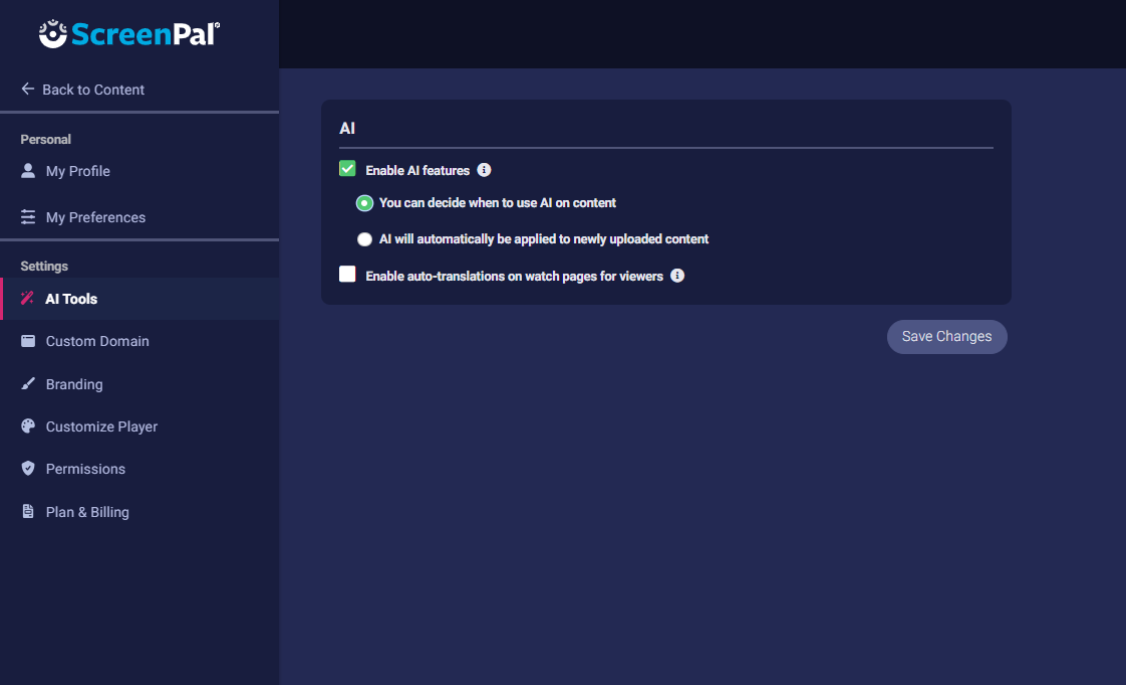Click the My Preferences sliders icon

[28, 217]
